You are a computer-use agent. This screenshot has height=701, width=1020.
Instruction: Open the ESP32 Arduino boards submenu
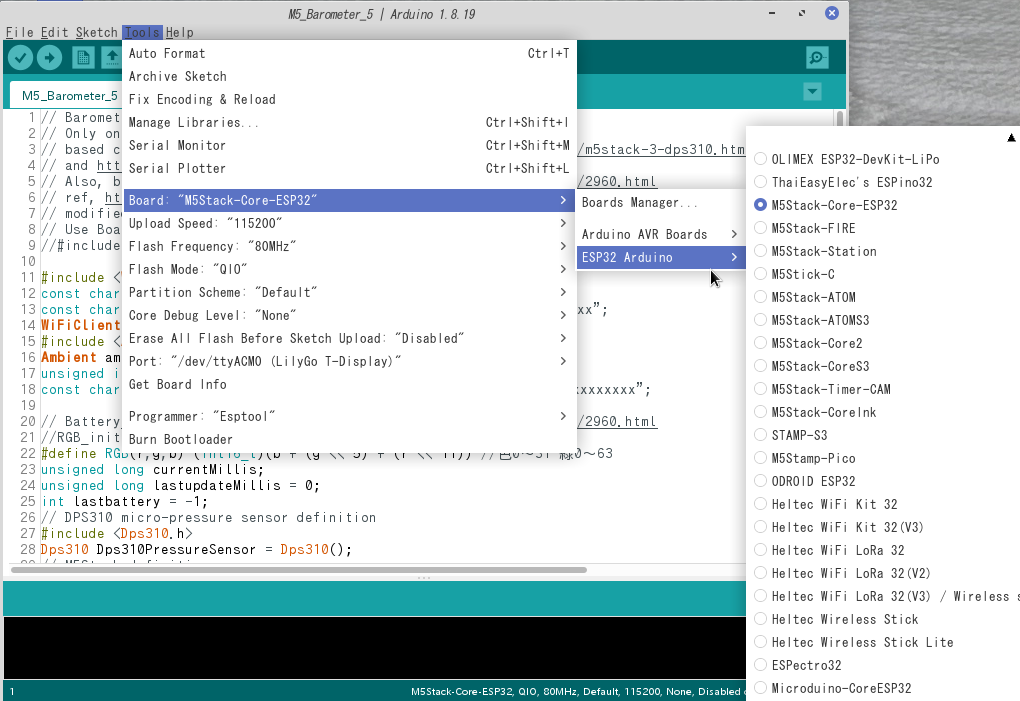click(x=660, y=258)
